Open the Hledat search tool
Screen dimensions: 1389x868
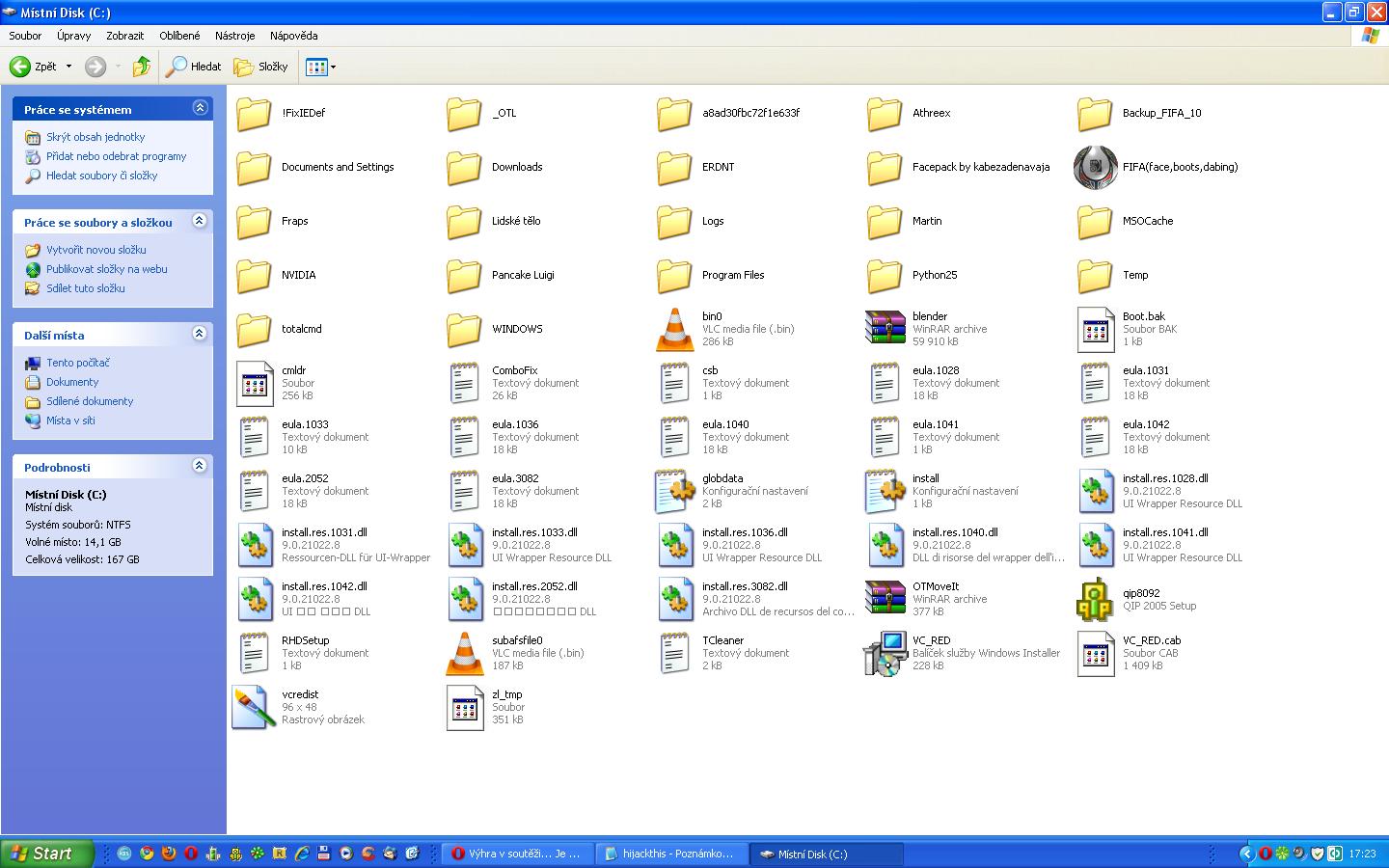pos(193,67)
